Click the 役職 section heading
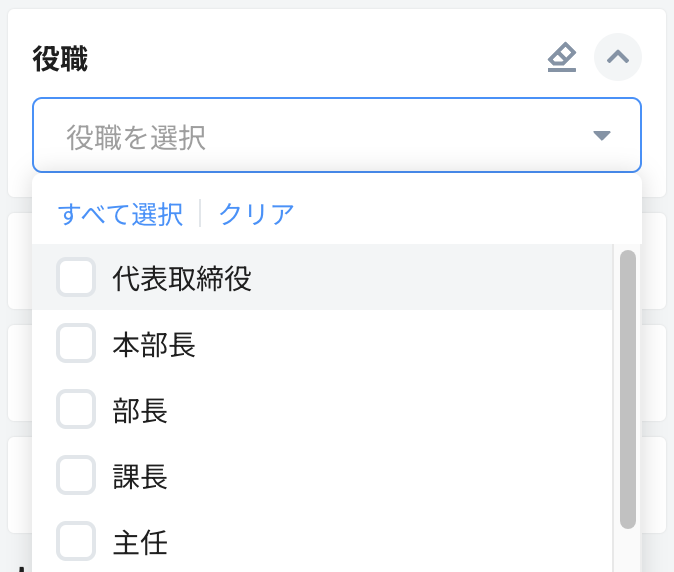This screenshot has height=572, width=674. tap(61, 59)
